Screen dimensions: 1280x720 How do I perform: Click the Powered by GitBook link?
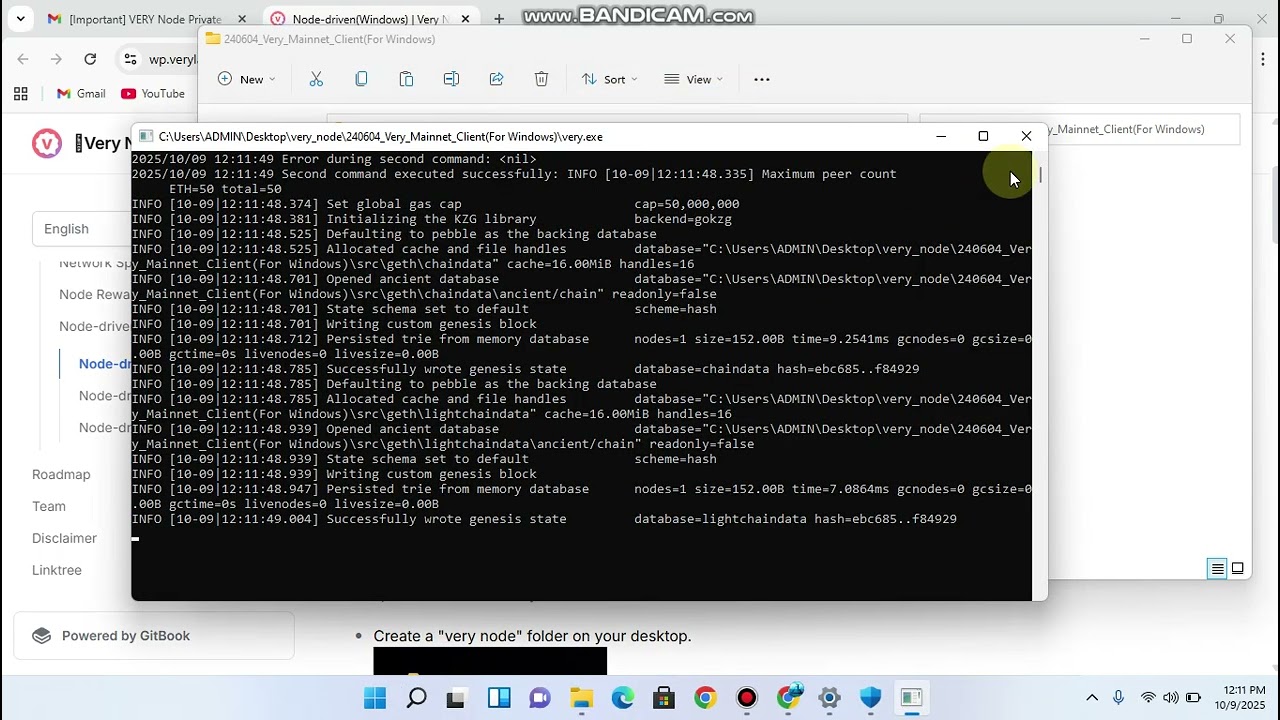pyautogui.click(x=154, y=635)
